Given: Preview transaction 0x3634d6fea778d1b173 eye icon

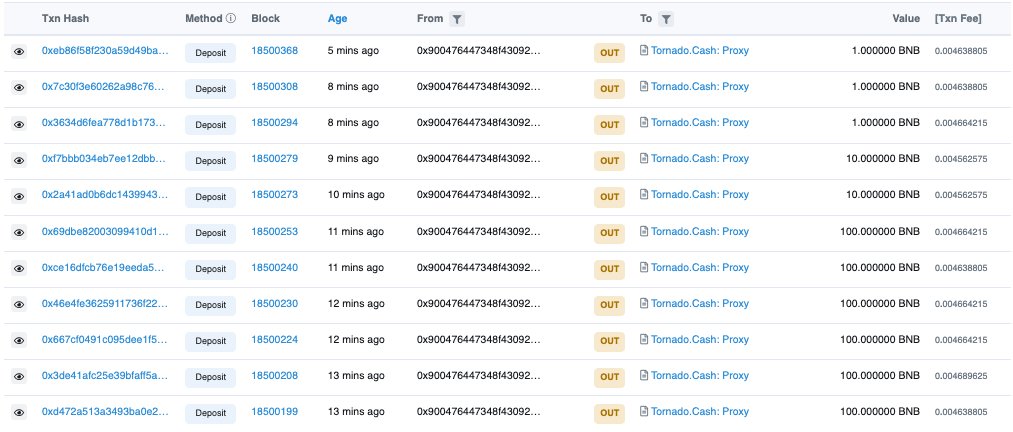Looking at the screenshot, I should tap(19, 124).
